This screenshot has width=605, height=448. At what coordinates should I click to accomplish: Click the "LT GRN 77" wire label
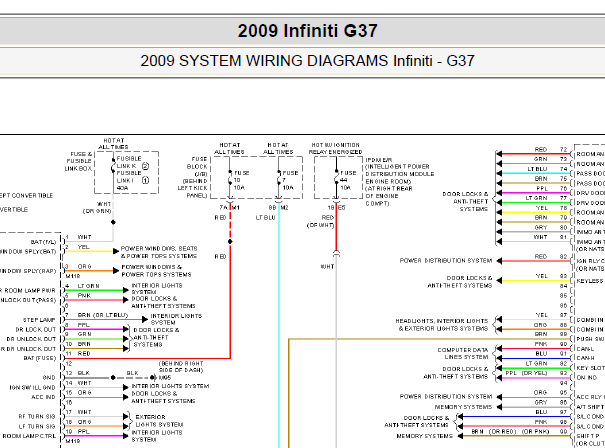pos(546,198)
